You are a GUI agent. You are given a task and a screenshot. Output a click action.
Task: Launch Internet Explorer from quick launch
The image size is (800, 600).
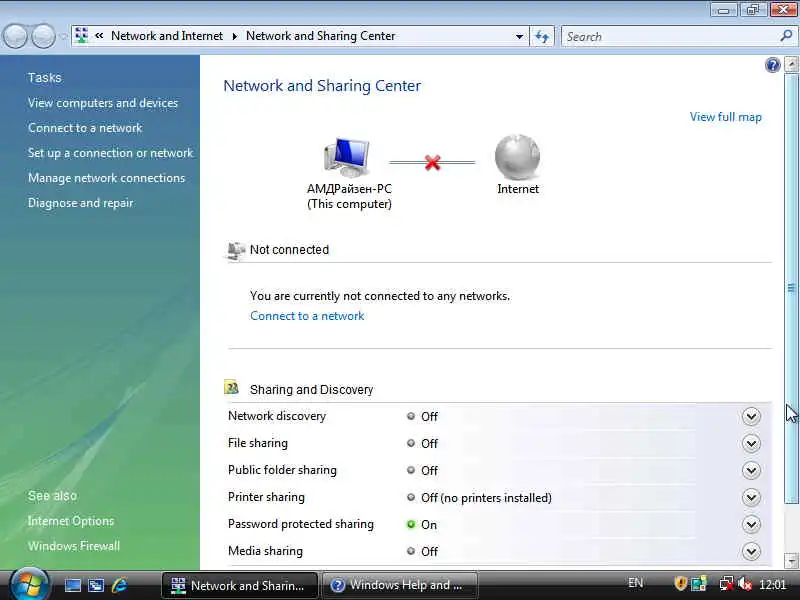119,585
